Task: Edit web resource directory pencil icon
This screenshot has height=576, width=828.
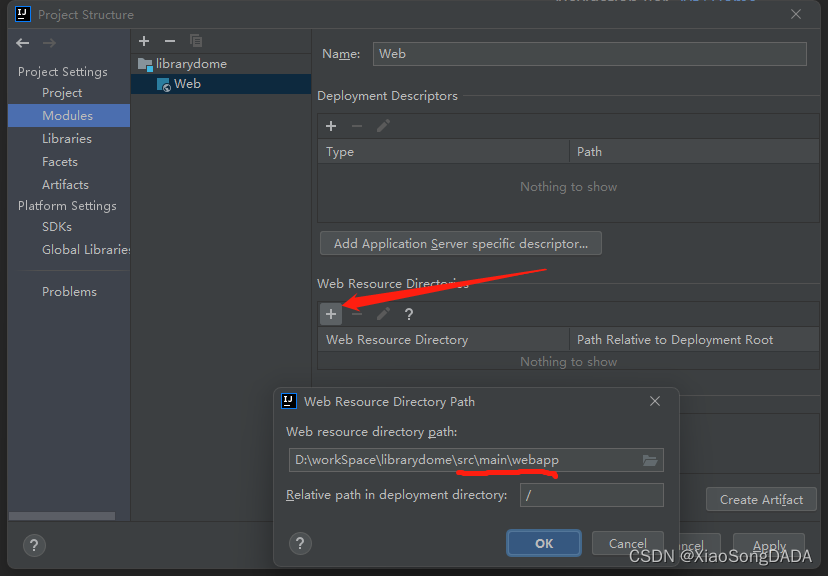Action: [x=383, y=314]
